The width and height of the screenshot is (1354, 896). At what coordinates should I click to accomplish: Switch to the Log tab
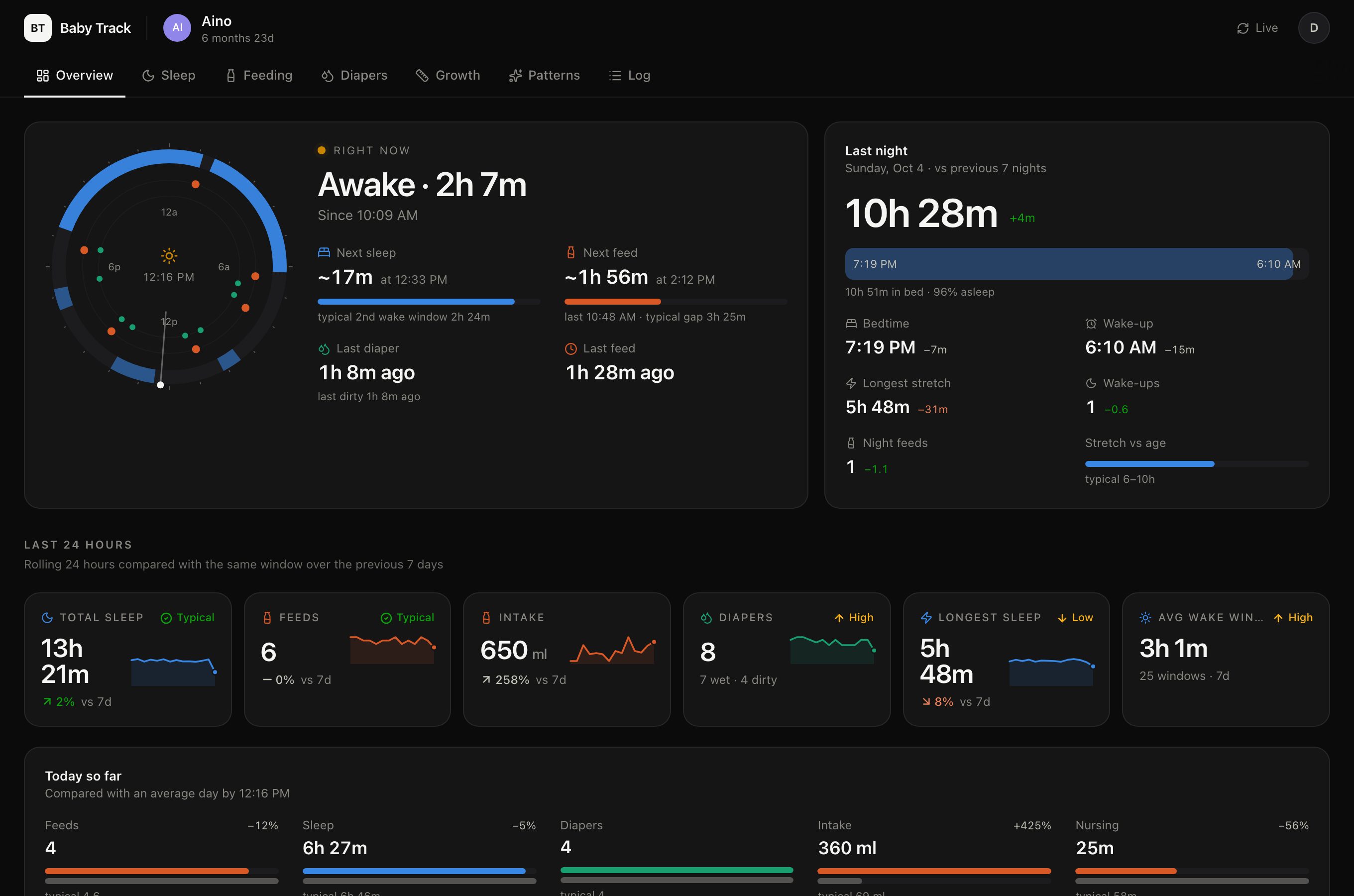(630, 76)
